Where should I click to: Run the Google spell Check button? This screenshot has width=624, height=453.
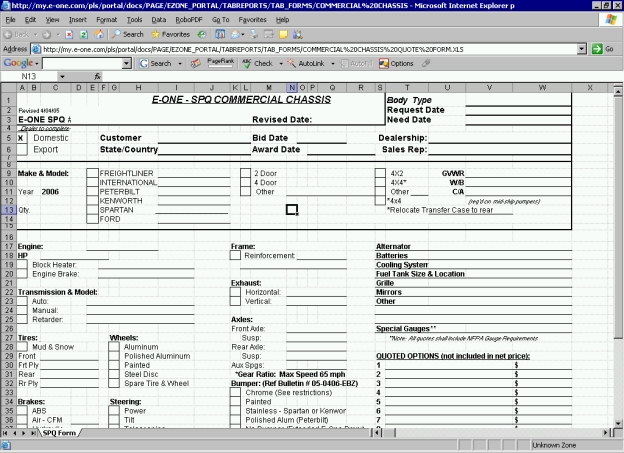pos(257,63)
